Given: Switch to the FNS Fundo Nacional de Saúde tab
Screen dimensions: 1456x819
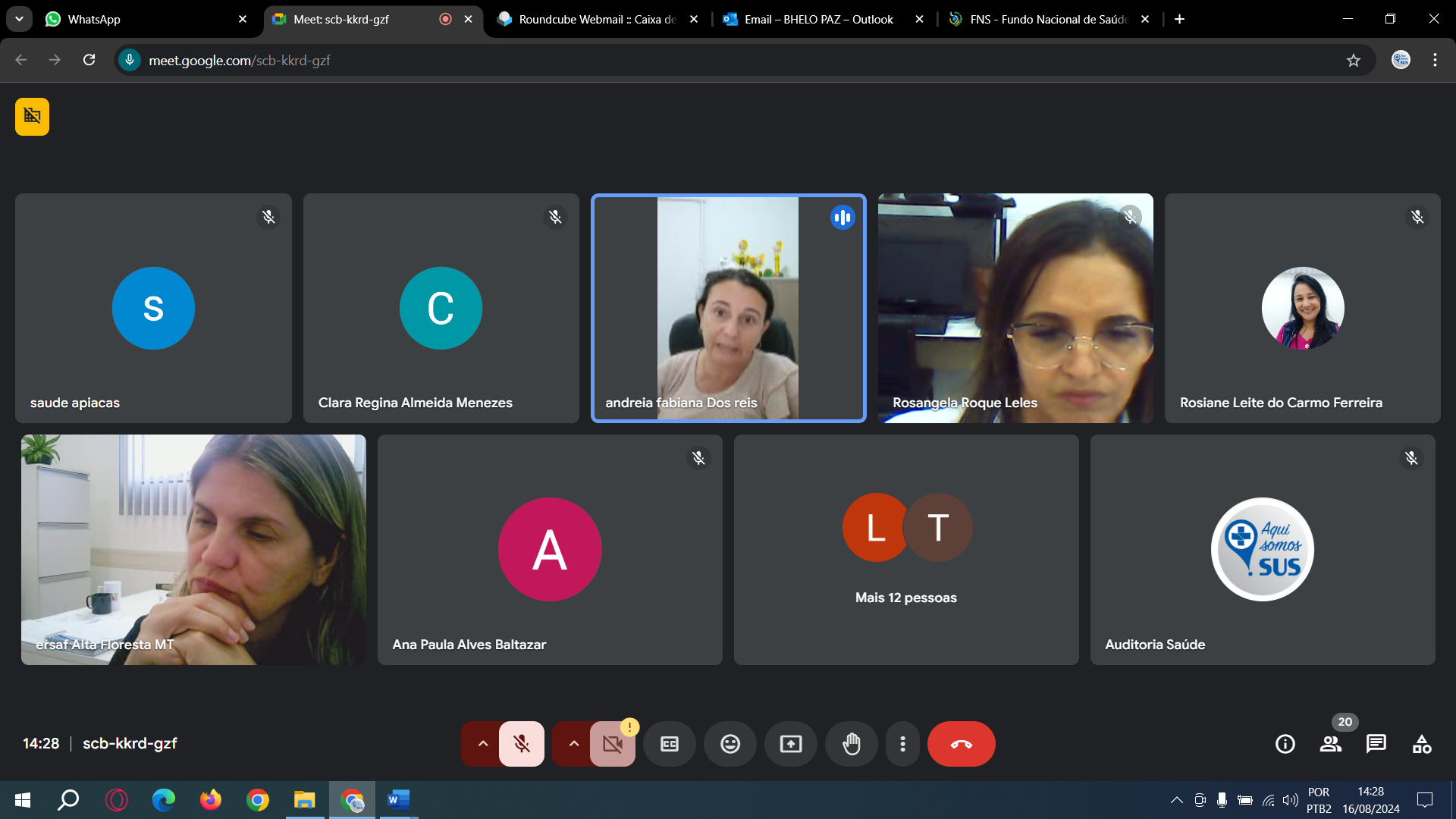Looking at the screenshot, I should (1048, 20).
